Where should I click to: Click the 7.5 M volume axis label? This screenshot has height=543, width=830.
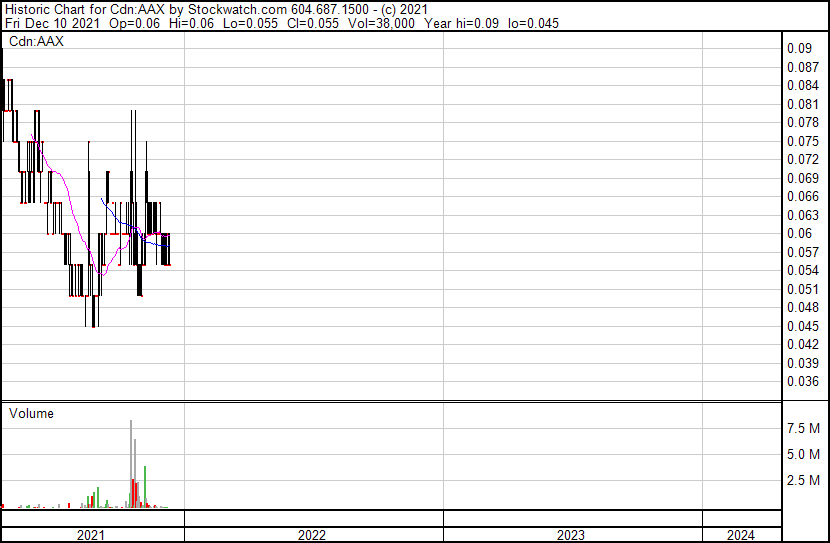pos(804,428)
